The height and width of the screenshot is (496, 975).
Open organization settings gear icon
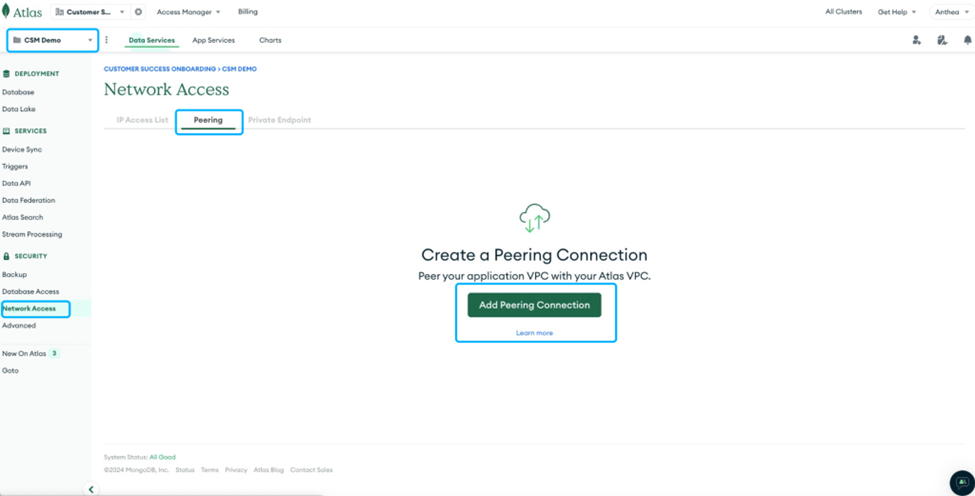tap(138, 12)
